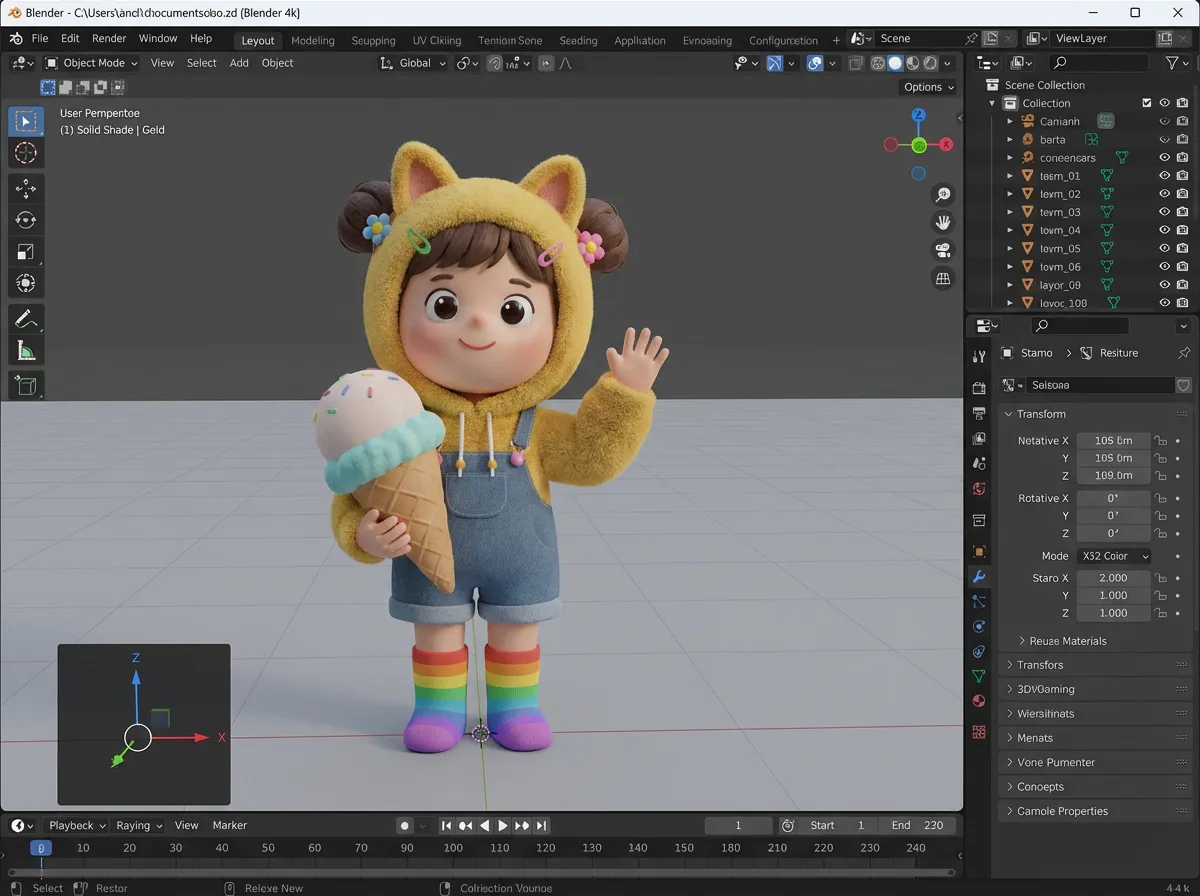Viewport: 1200px width, 896px height.
Task: Open Render properties tab
Action: click(979, 388)
